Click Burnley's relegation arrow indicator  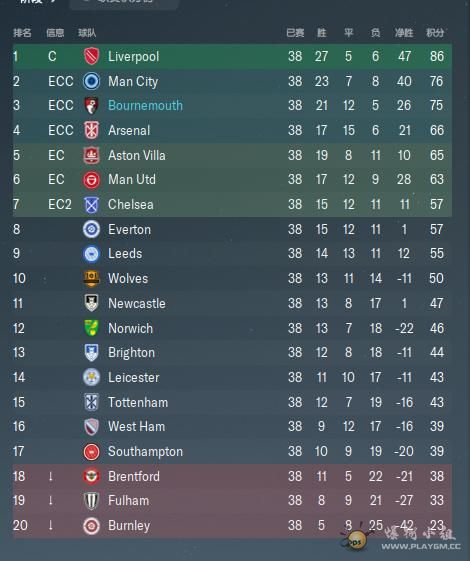coord(50,525)
